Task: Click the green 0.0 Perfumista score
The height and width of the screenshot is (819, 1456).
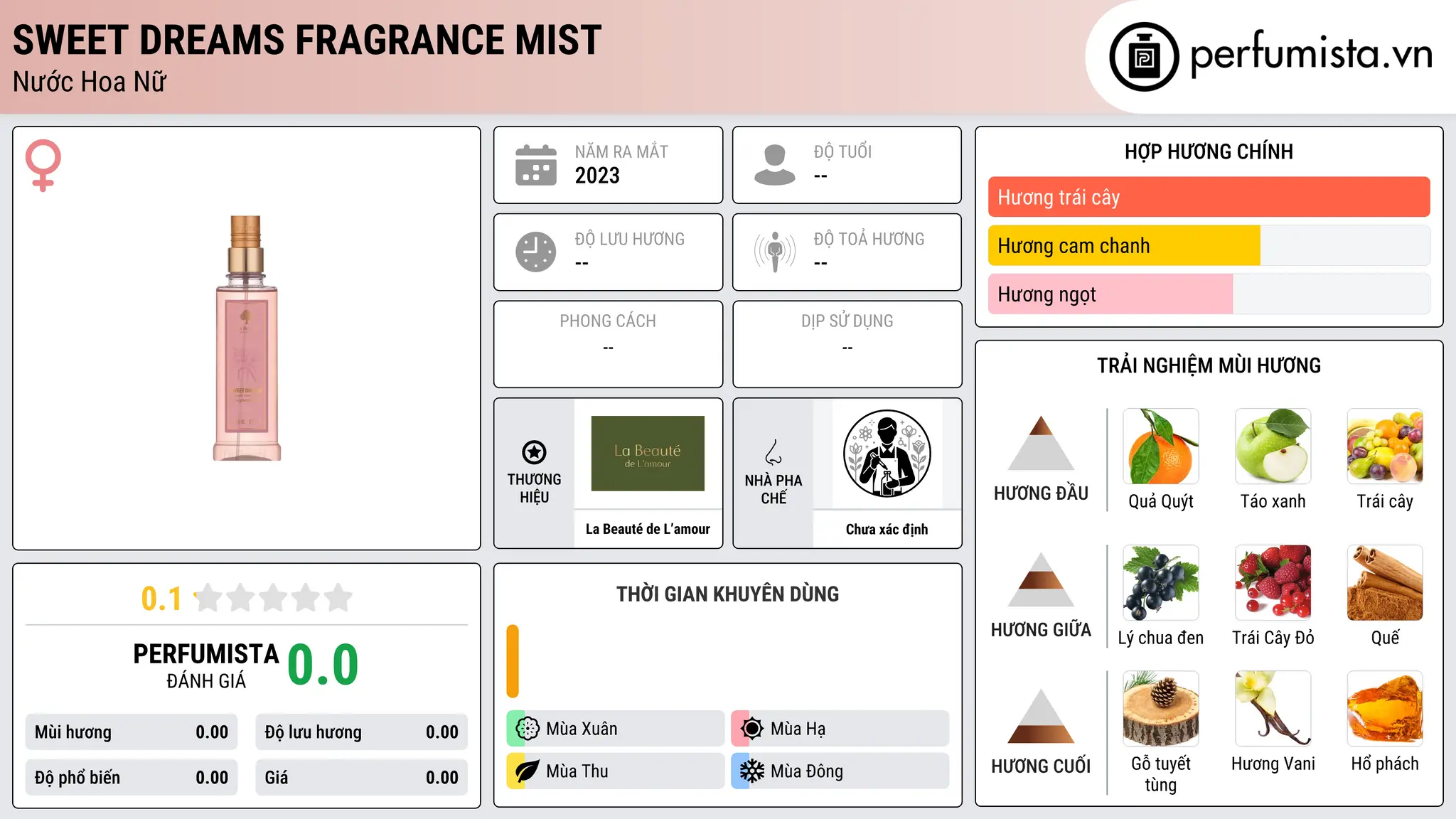Action: point(323,665)
